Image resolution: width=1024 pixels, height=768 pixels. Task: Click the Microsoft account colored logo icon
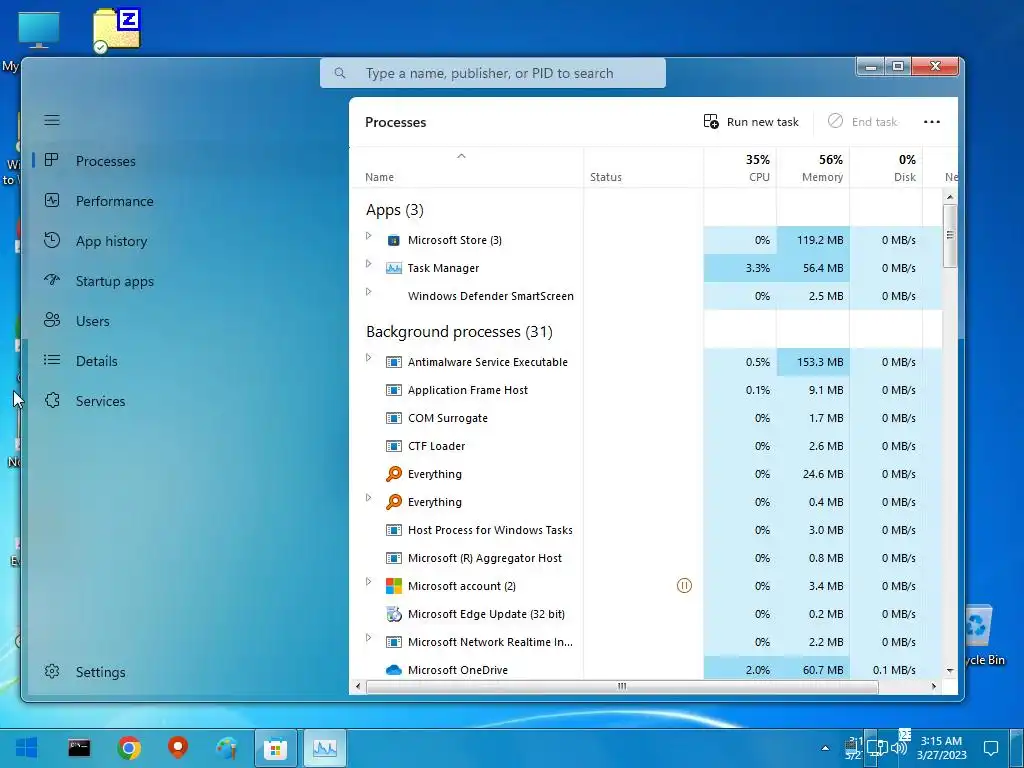(393, 586)
